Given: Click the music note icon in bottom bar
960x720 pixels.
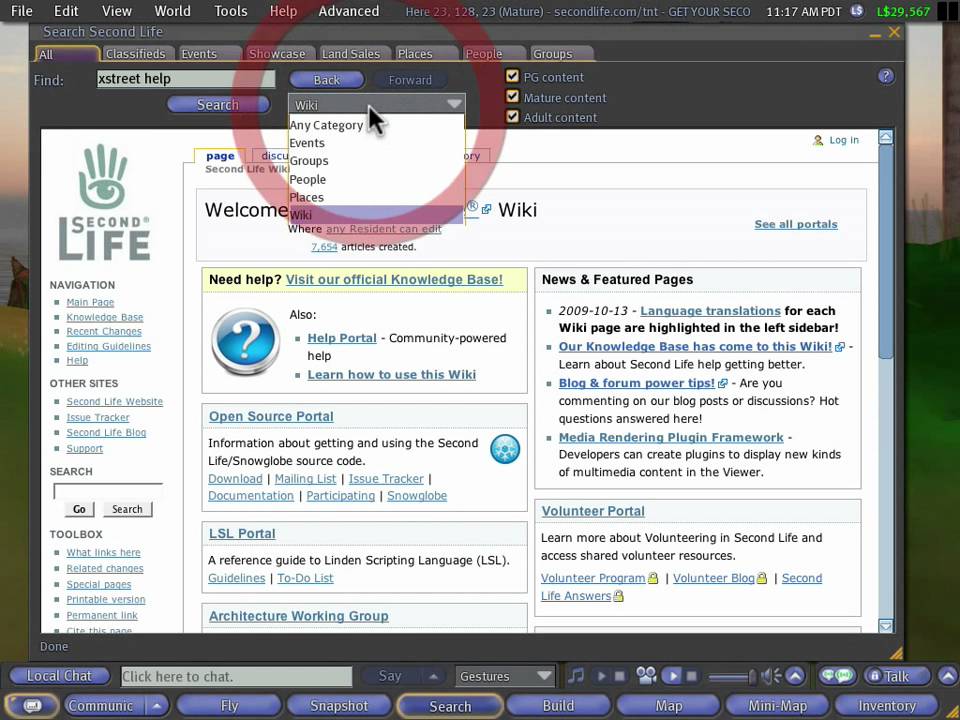Looking at the screenshot, I should point(576,676).
